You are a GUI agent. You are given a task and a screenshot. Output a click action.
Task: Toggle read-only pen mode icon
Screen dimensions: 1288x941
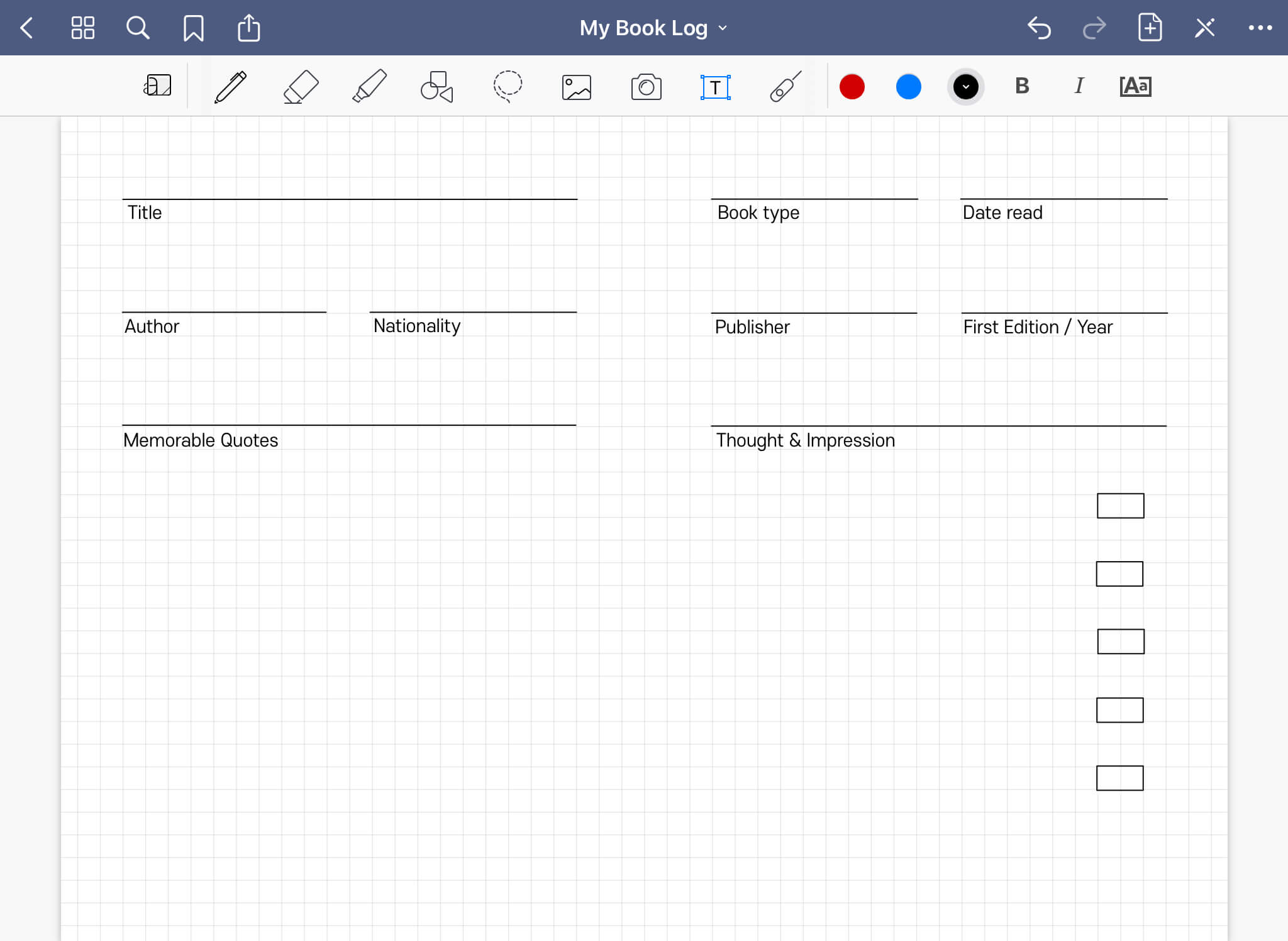pyautogui.click(x=1204, y=28)
